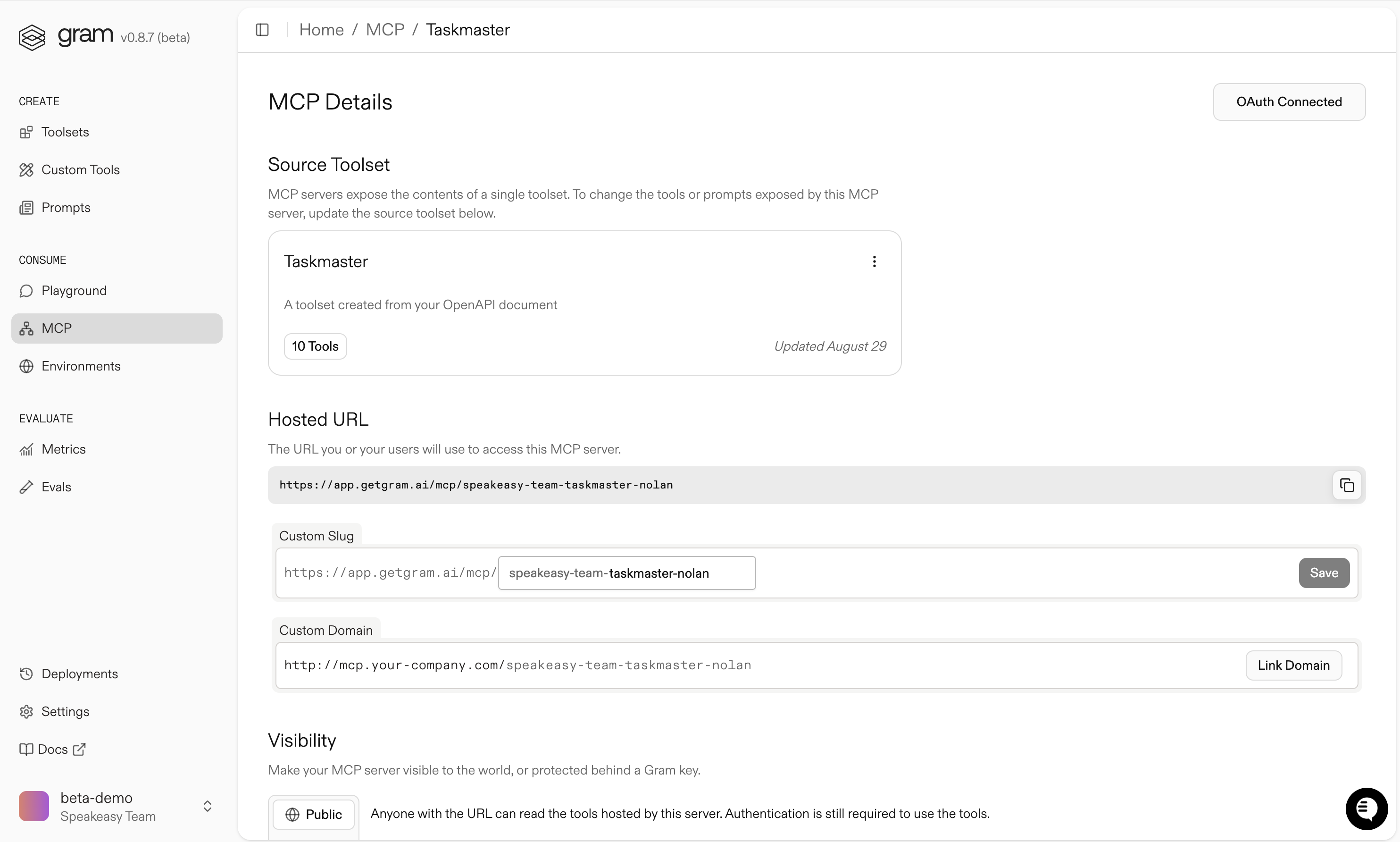Copy the hosted URL to clipboard
Viewport: 1400px width, 842px height.
click(1347, 485)
